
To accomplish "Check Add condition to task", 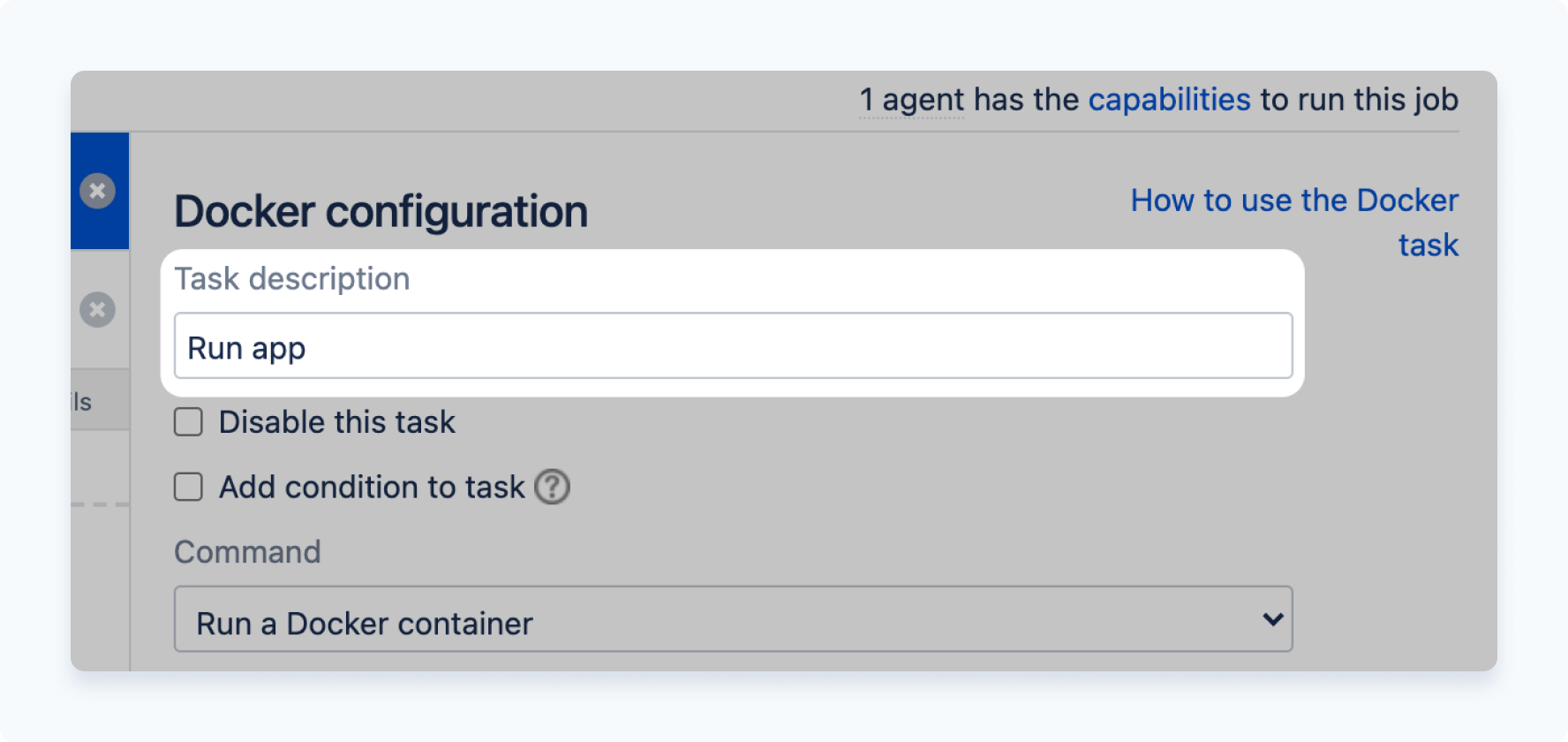I will (x=187, y=487).
